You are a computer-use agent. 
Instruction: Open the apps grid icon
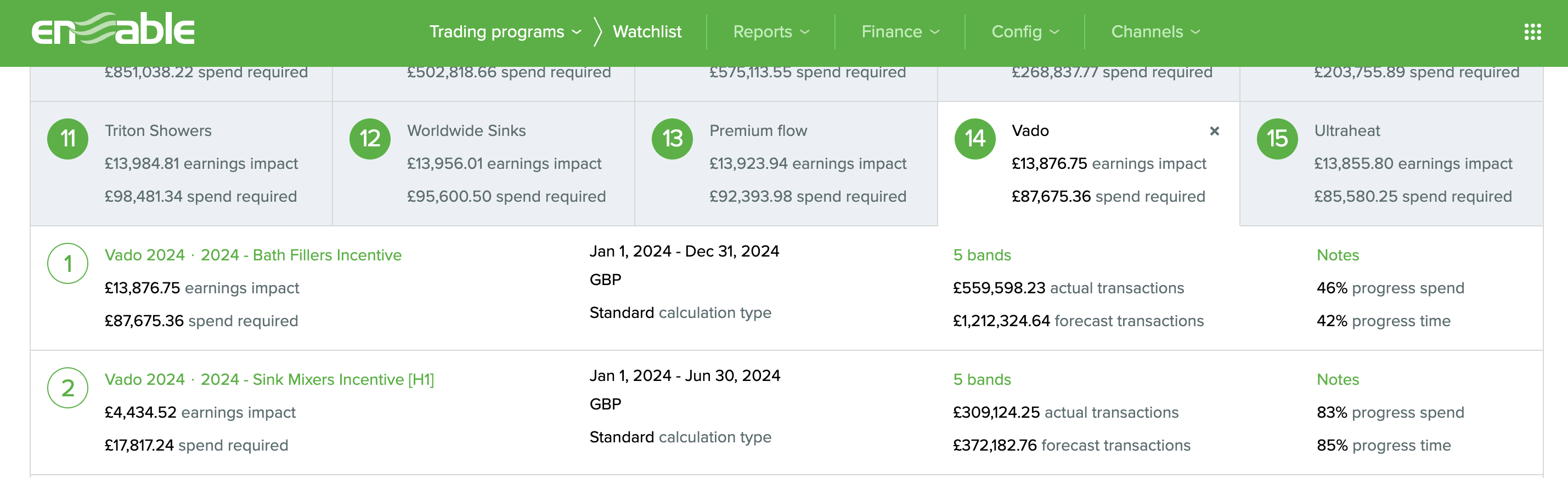[x=1532, y=32]
